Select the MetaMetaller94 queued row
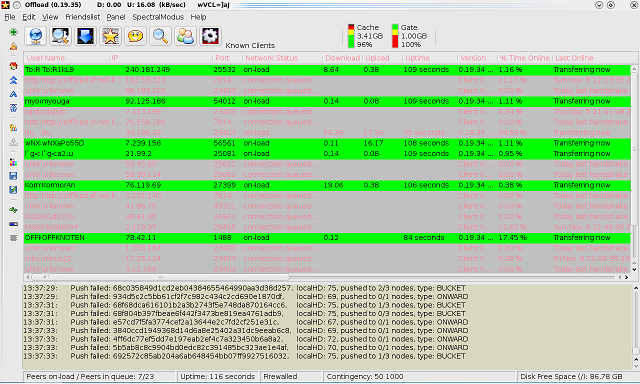This screenshot has height=384, width=640. point(327,227)
